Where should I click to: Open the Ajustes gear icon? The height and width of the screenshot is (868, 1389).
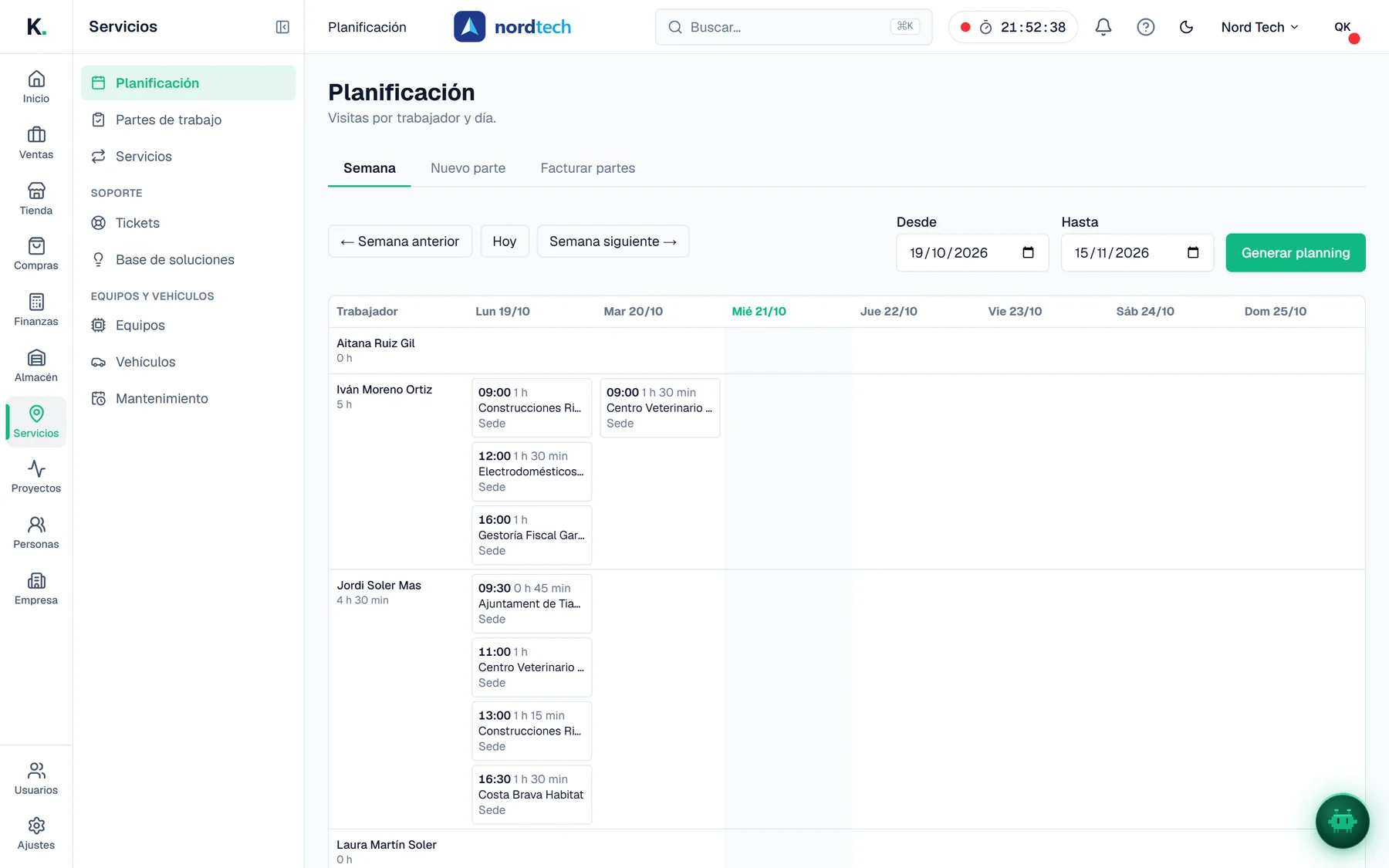pyautogui.click(x=36, y=834)
